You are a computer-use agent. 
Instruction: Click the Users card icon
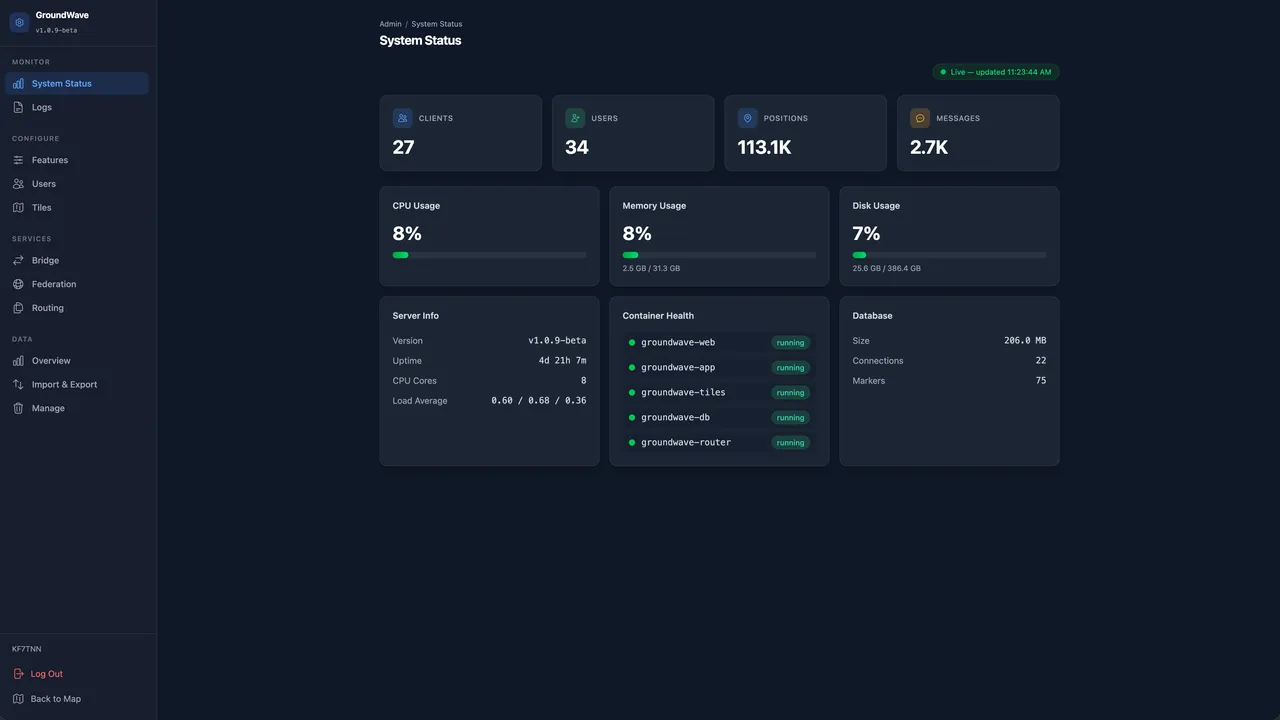coord(575,118)
